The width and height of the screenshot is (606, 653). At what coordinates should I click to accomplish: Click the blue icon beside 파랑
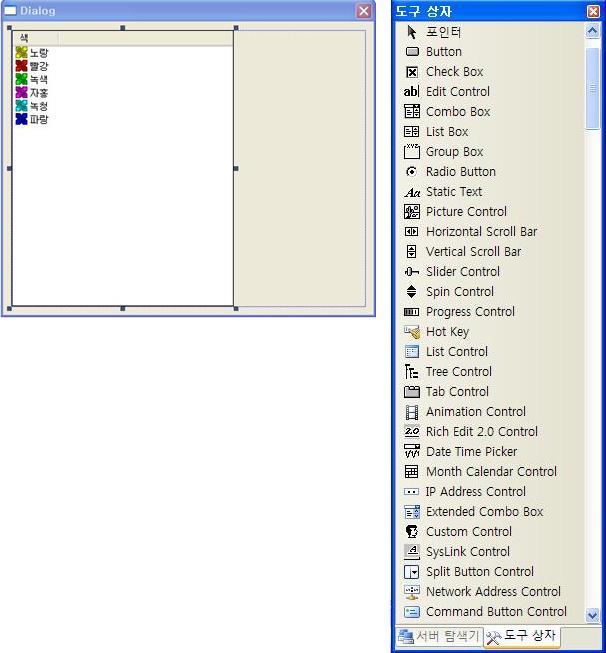pyautogui.click(x=21, y=119)
